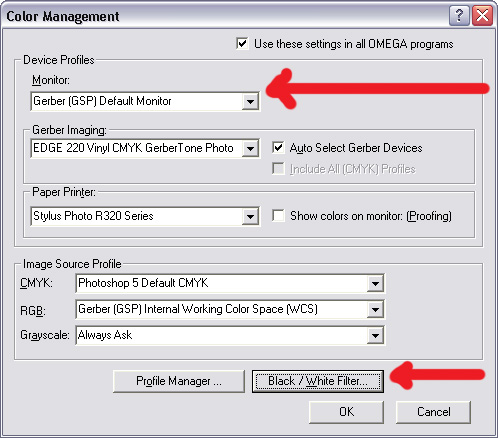Open the Black / White Filter button

(x=318, y=381)
